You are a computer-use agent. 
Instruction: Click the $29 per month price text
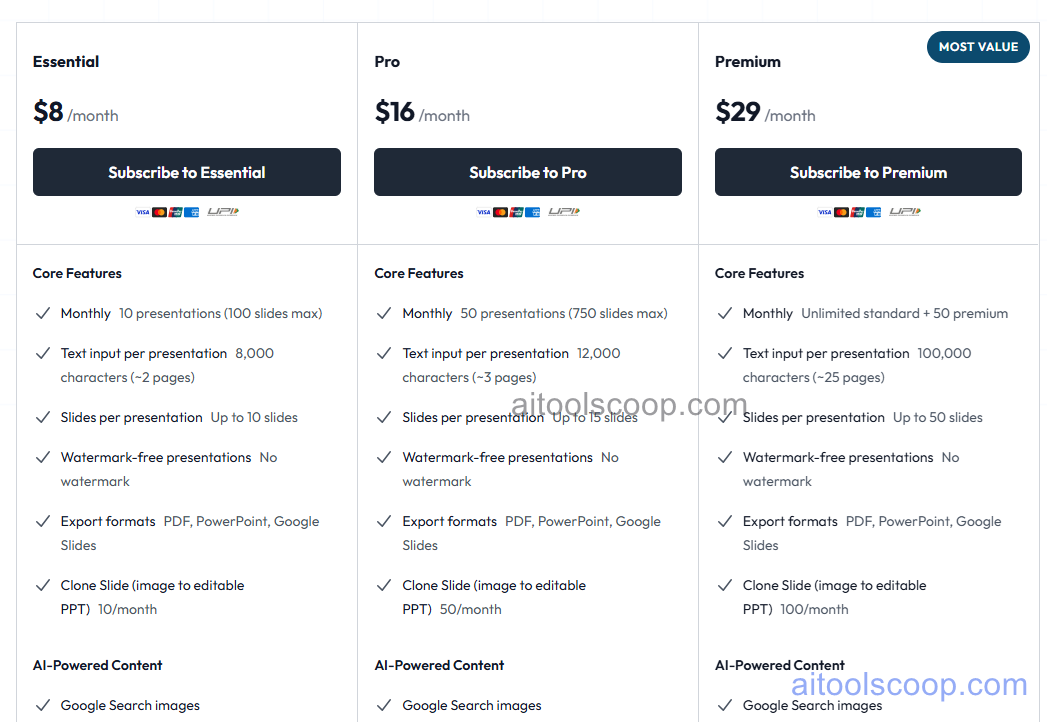[x=766, y=112]
